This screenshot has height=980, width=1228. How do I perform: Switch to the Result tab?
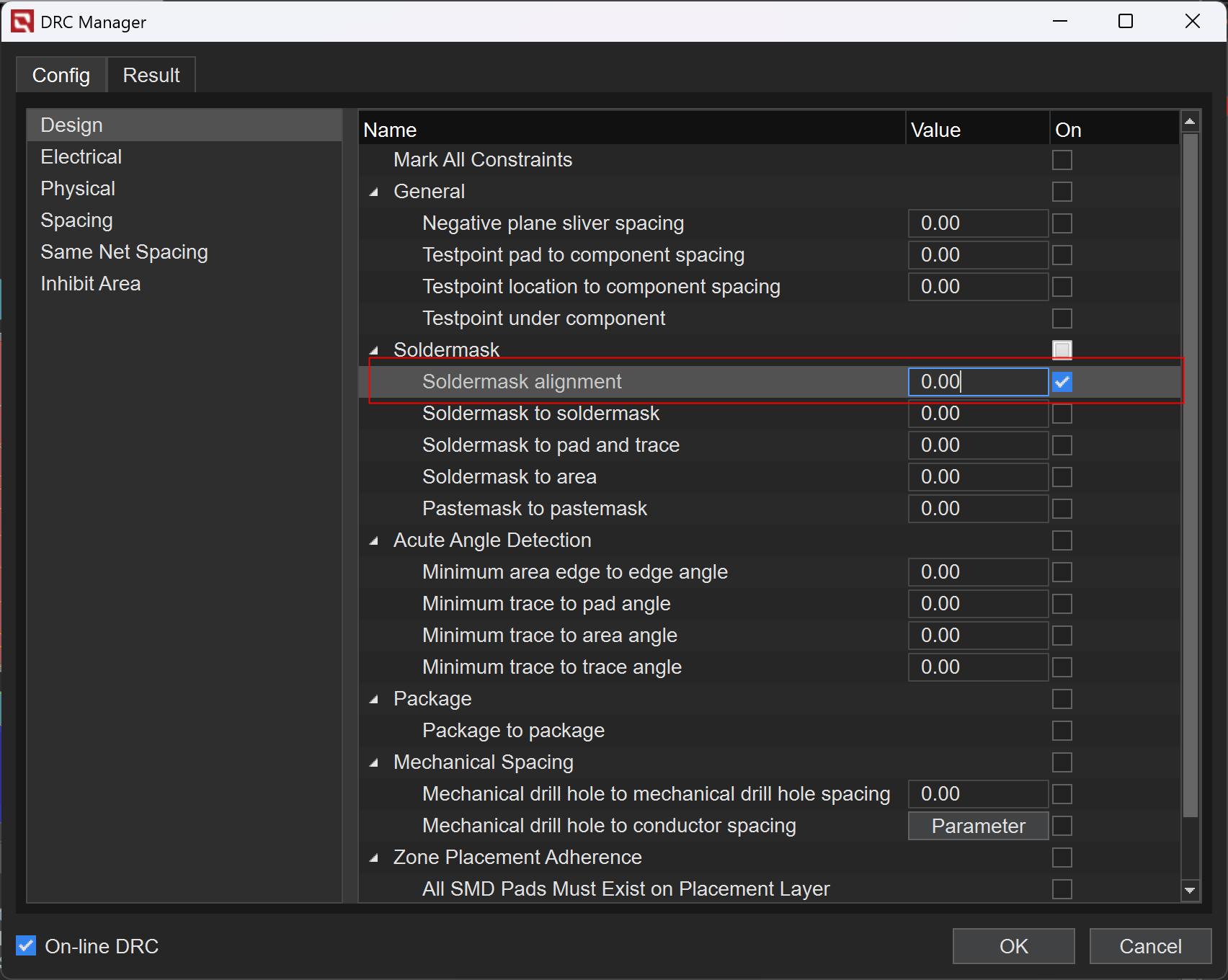(151, 75)
